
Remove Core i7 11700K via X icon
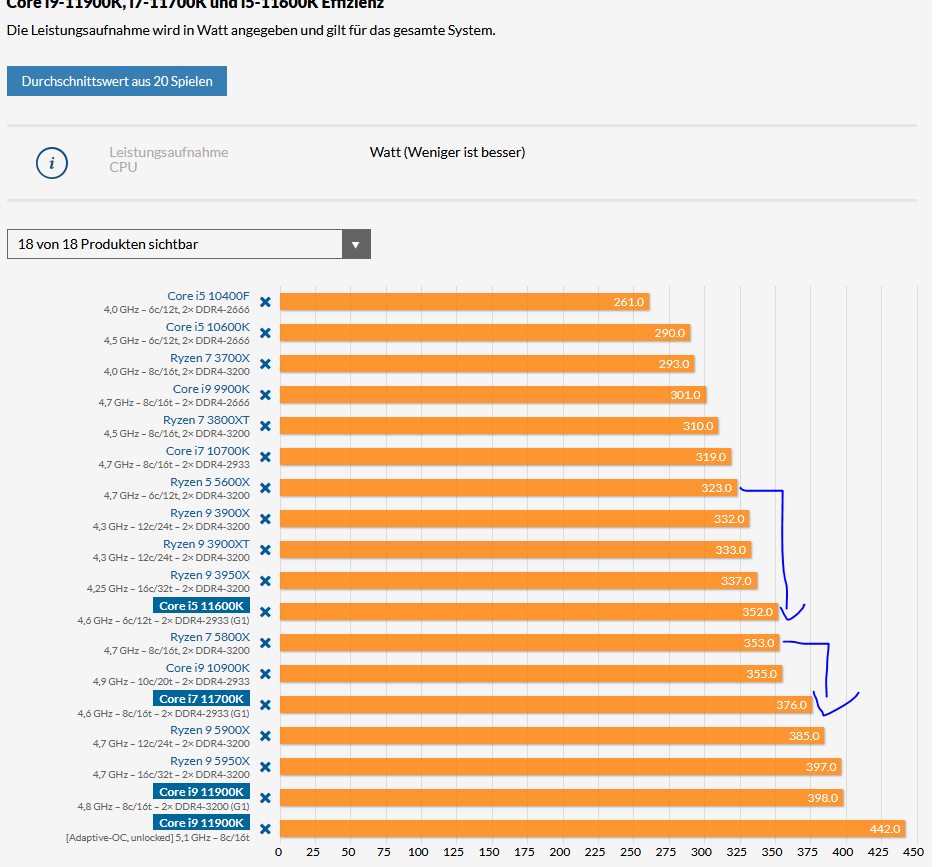265,705
